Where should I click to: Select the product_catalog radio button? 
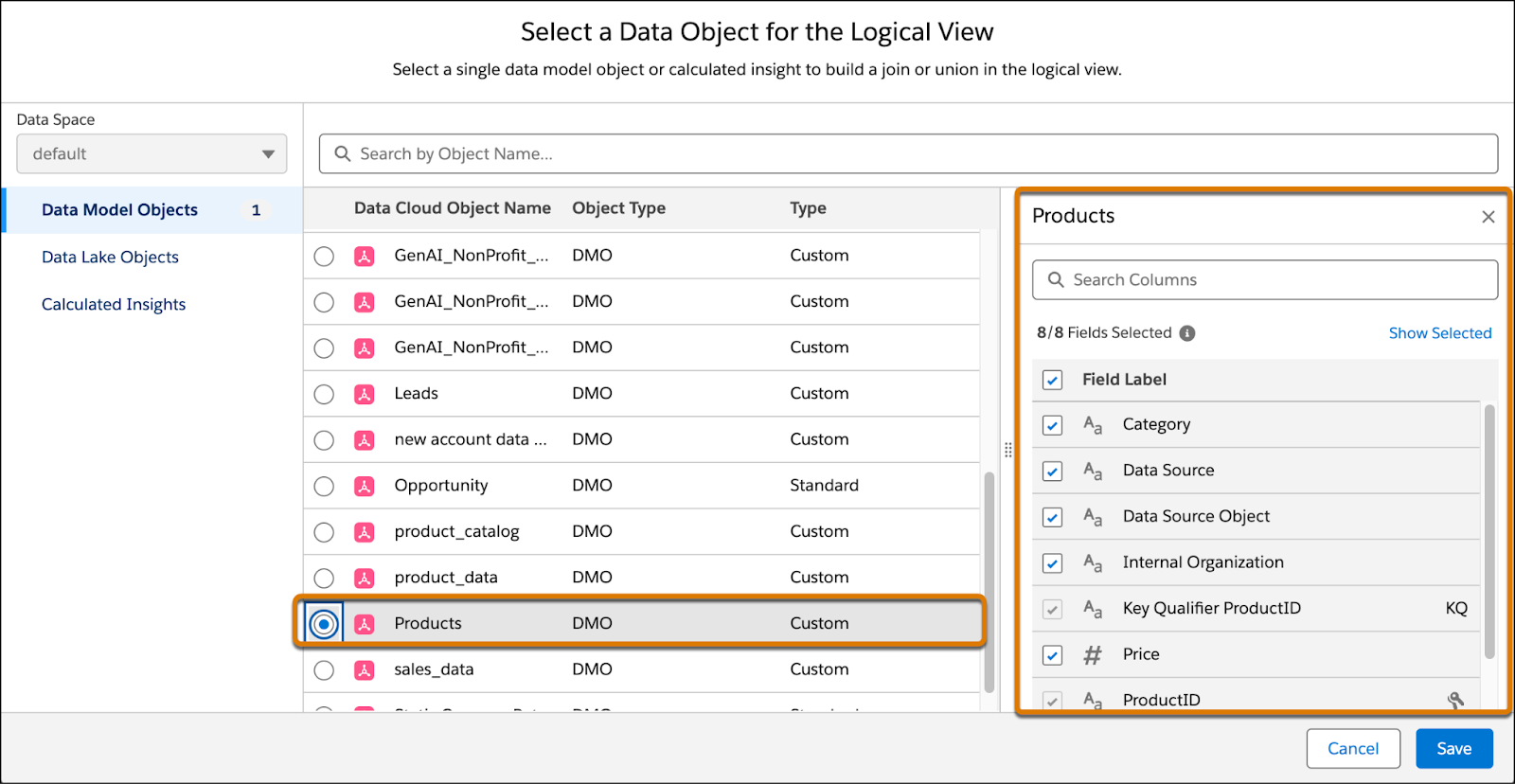click(x=324, y=532)
